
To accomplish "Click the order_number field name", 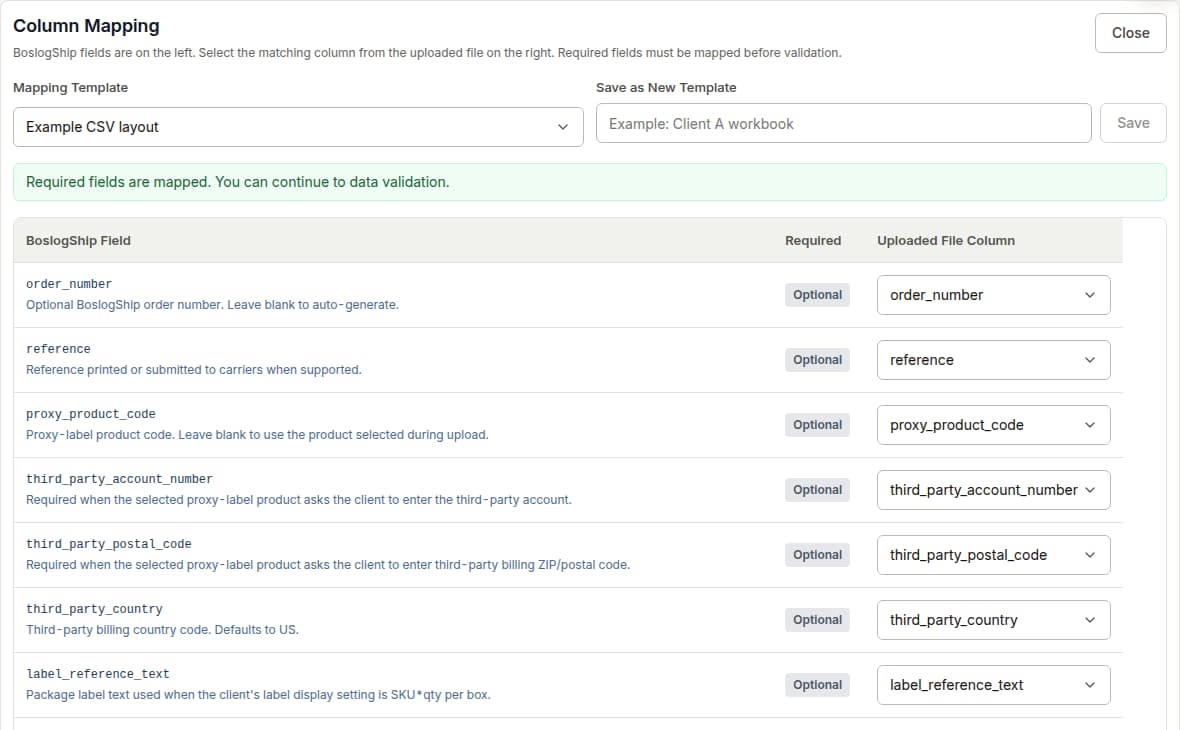I will [x=69, y=284].
